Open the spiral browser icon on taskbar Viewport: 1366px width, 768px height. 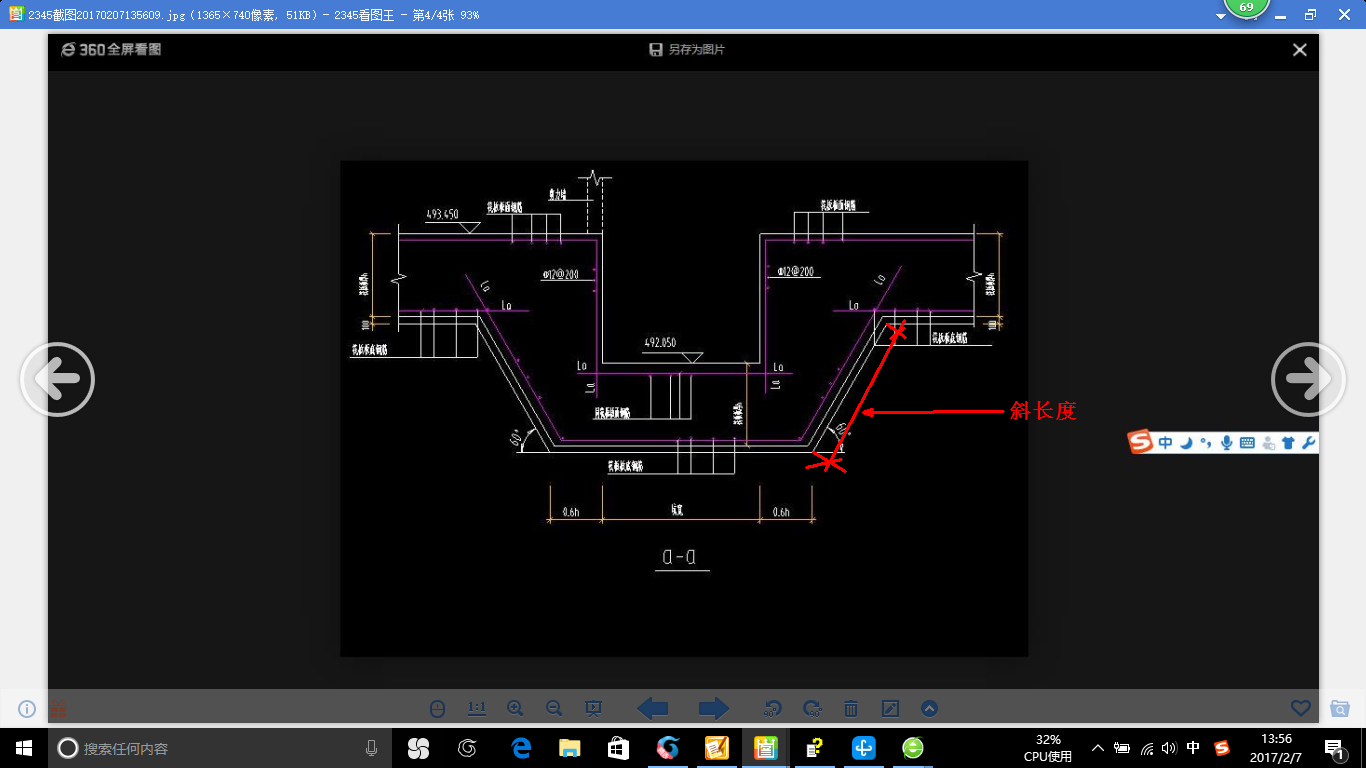[467, 748]
